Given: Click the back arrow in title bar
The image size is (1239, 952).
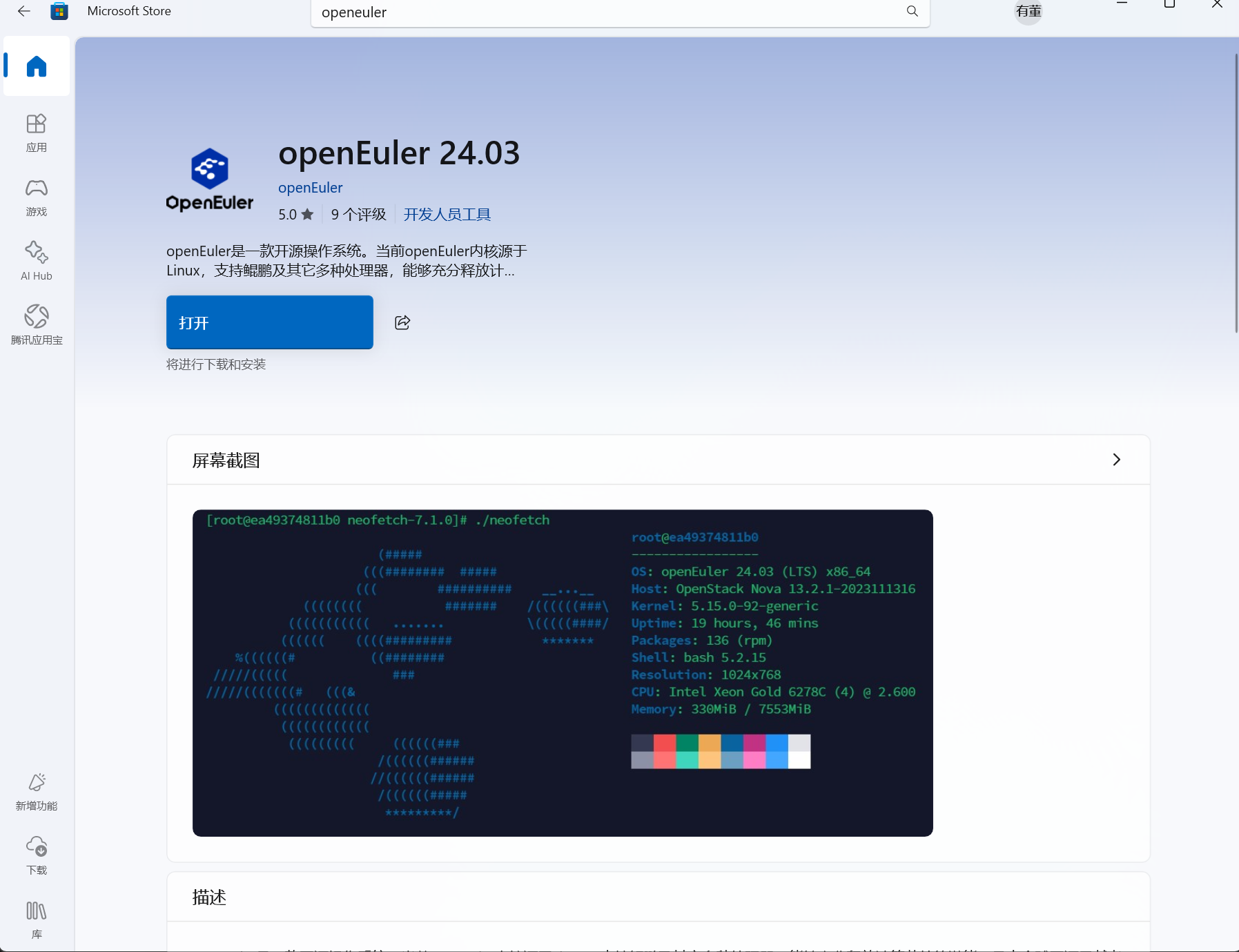Looking at the screenshot, I should [24, 11].
